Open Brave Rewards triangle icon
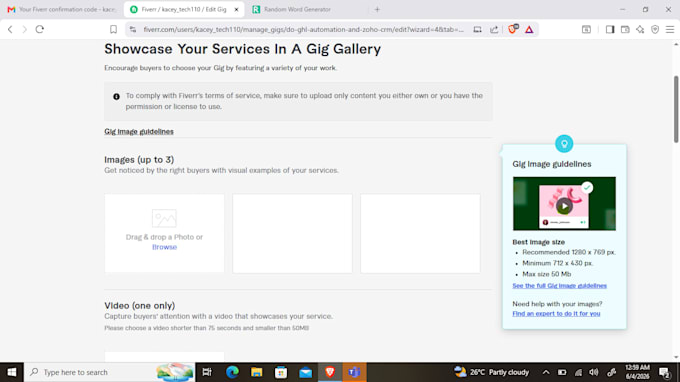The width and height of the screenshot is (680, 382). pyautogui.click(x=529, y=29)
